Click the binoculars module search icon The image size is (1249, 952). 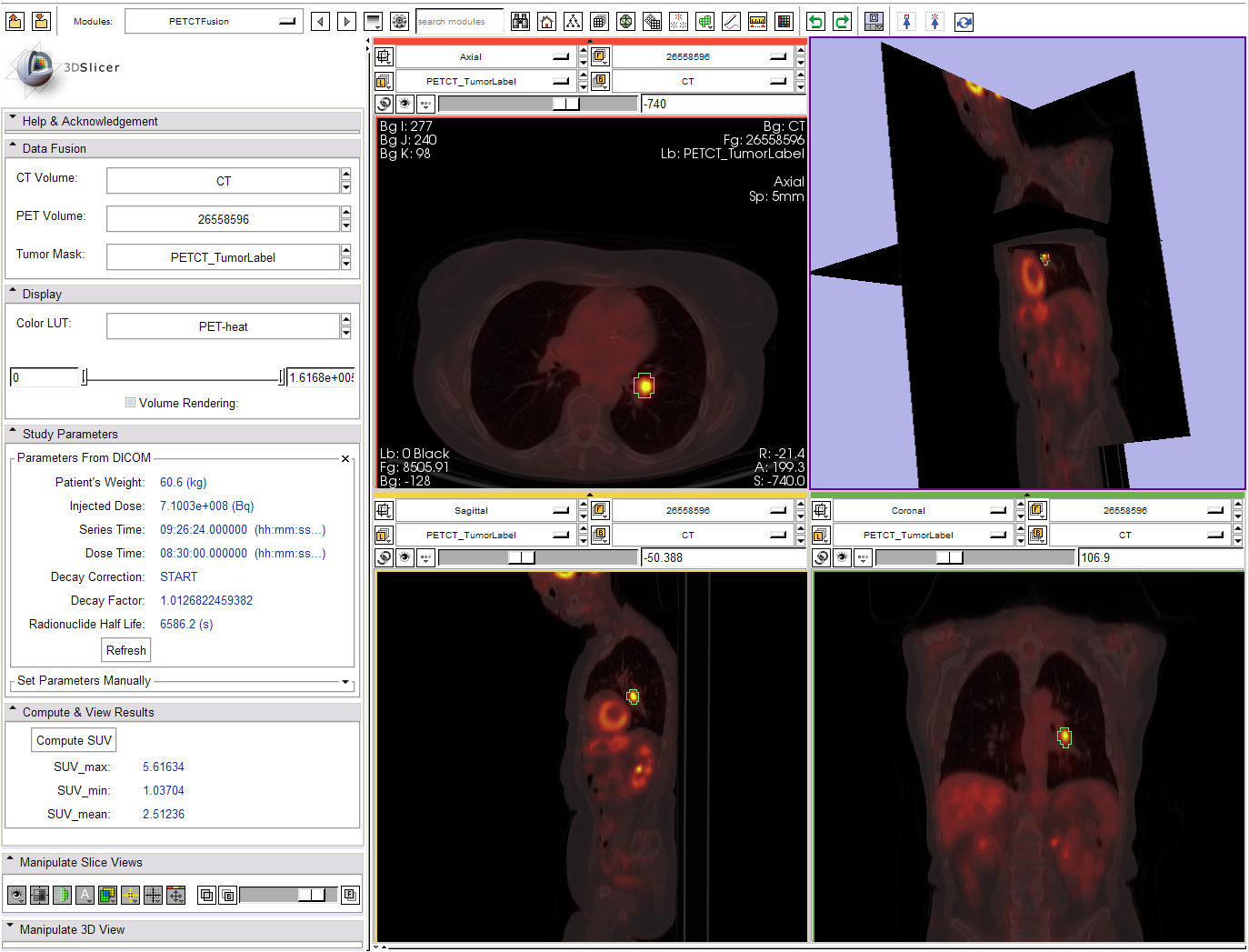520,22
